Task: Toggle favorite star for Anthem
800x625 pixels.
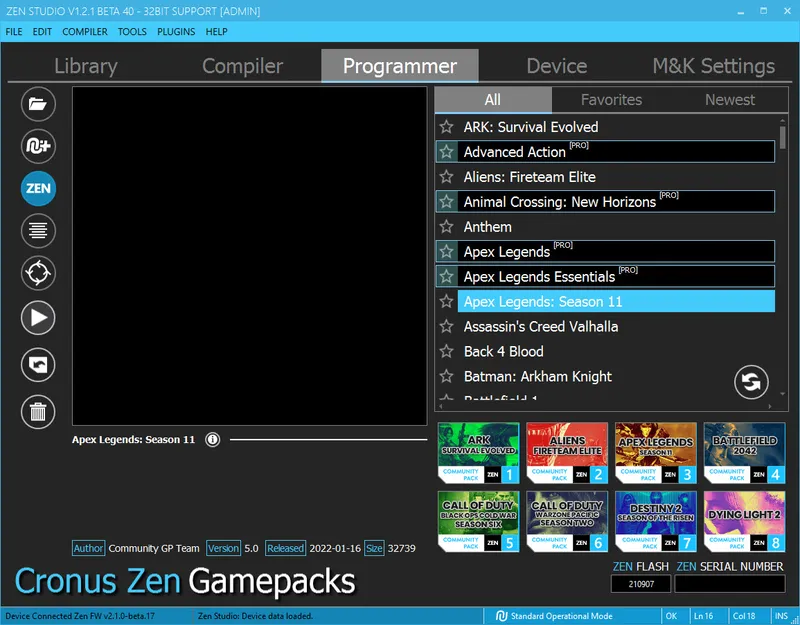Action: click(x=446, y=227)
